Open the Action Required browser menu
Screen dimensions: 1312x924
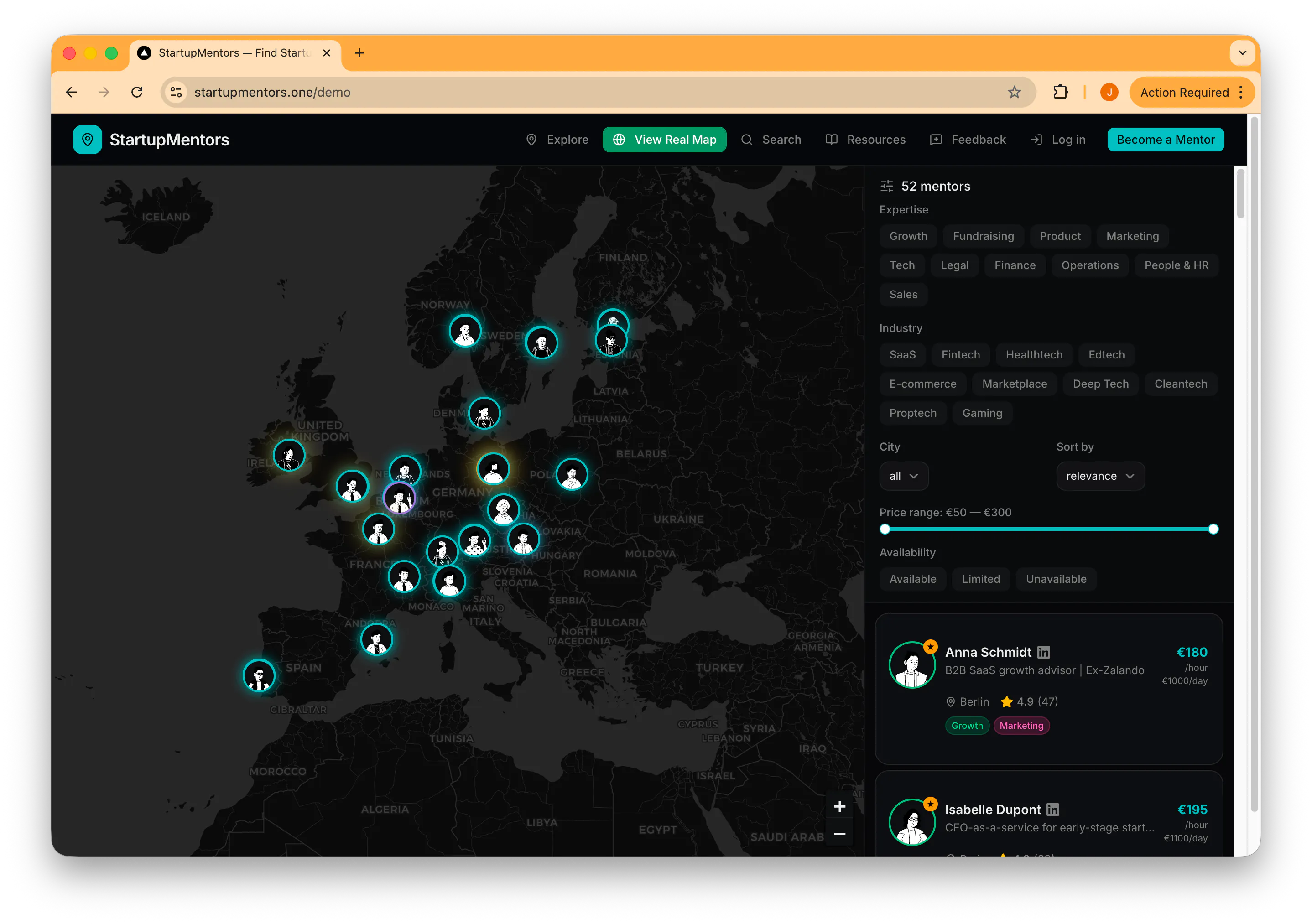[1192, 92]
